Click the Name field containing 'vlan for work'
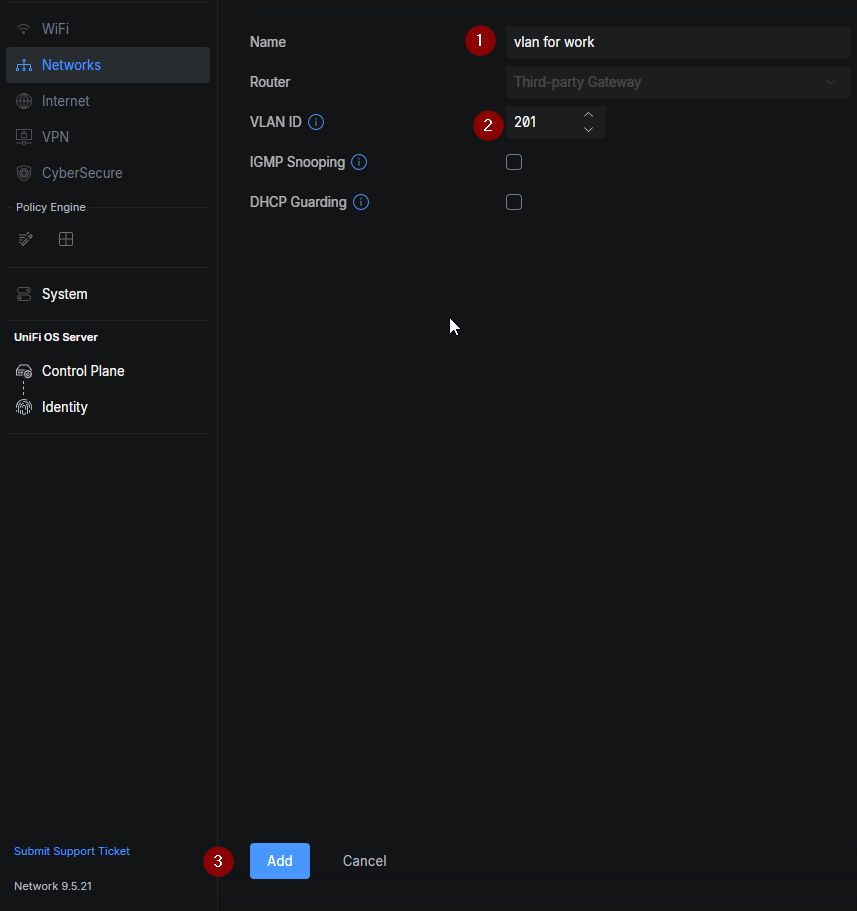This screenshot has height=911, width=857. pos(677,42)
